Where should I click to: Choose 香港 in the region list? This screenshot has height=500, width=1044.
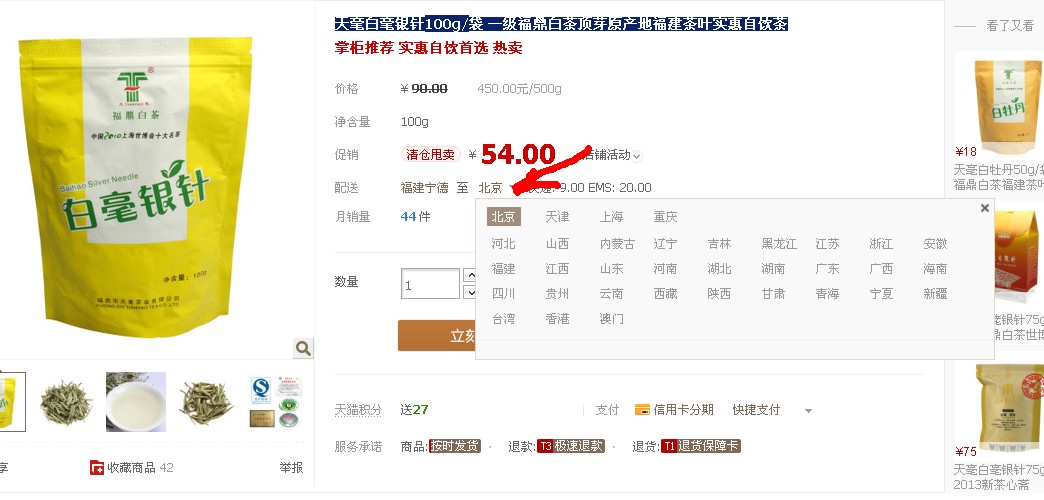(x=557, y=318)
